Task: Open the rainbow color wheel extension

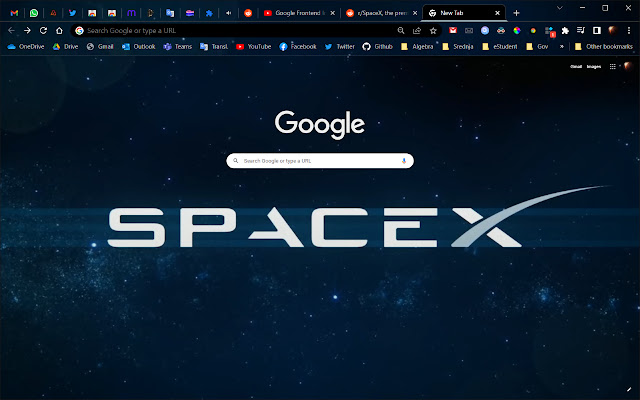Action: point(517,31)
